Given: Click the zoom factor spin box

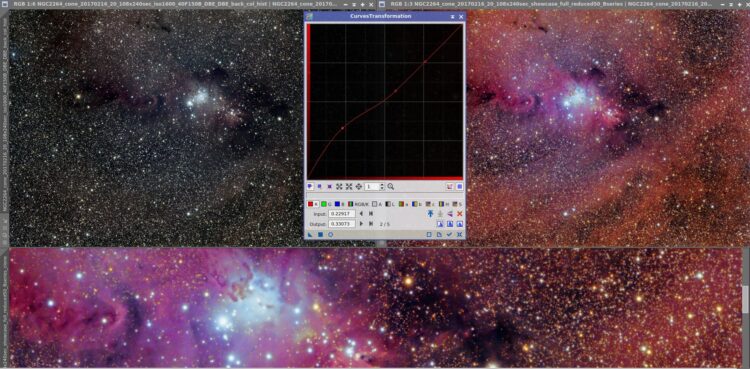Looking at the screenshot, I should pos(374,187).
